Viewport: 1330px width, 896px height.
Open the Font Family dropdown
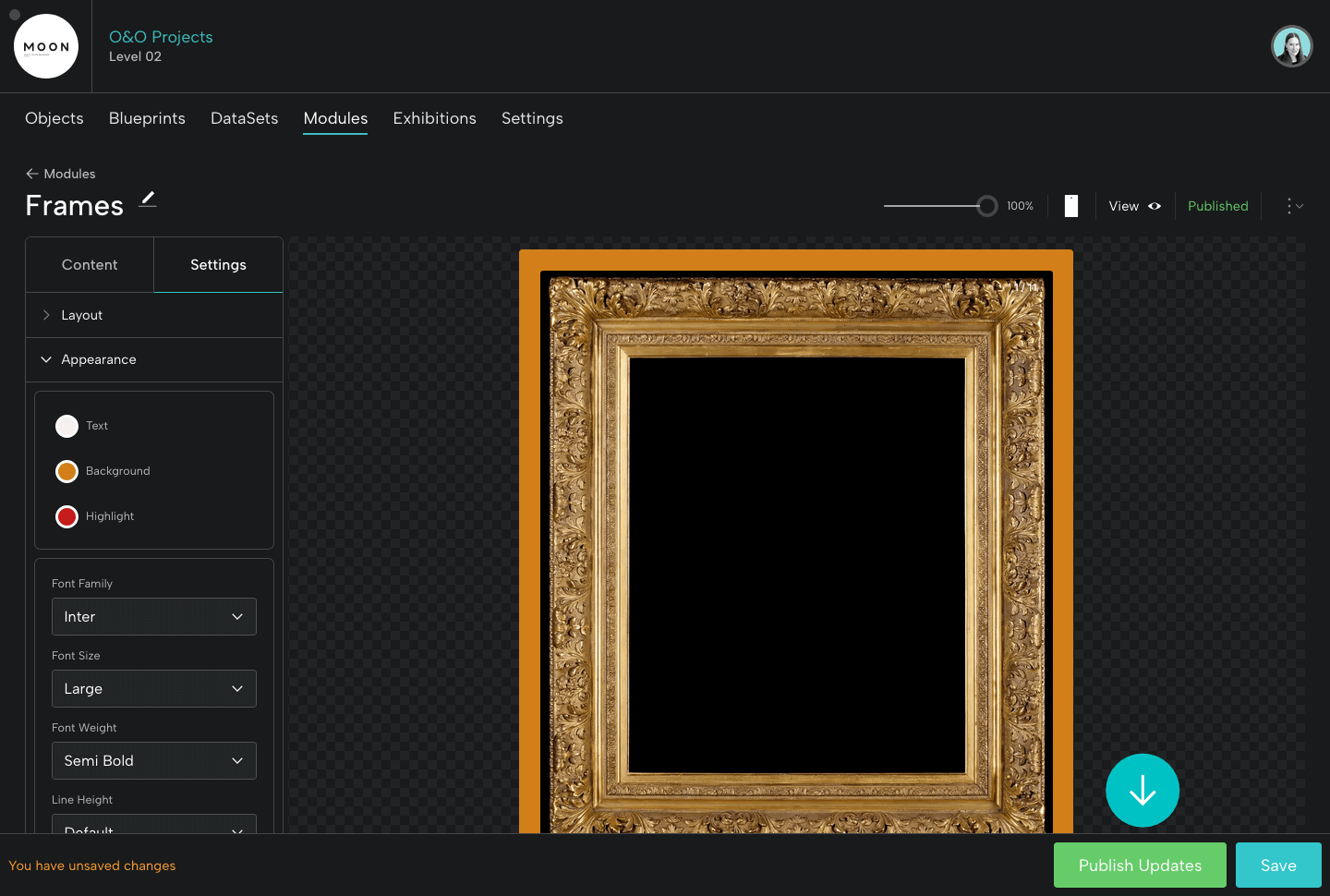[154, 617]
